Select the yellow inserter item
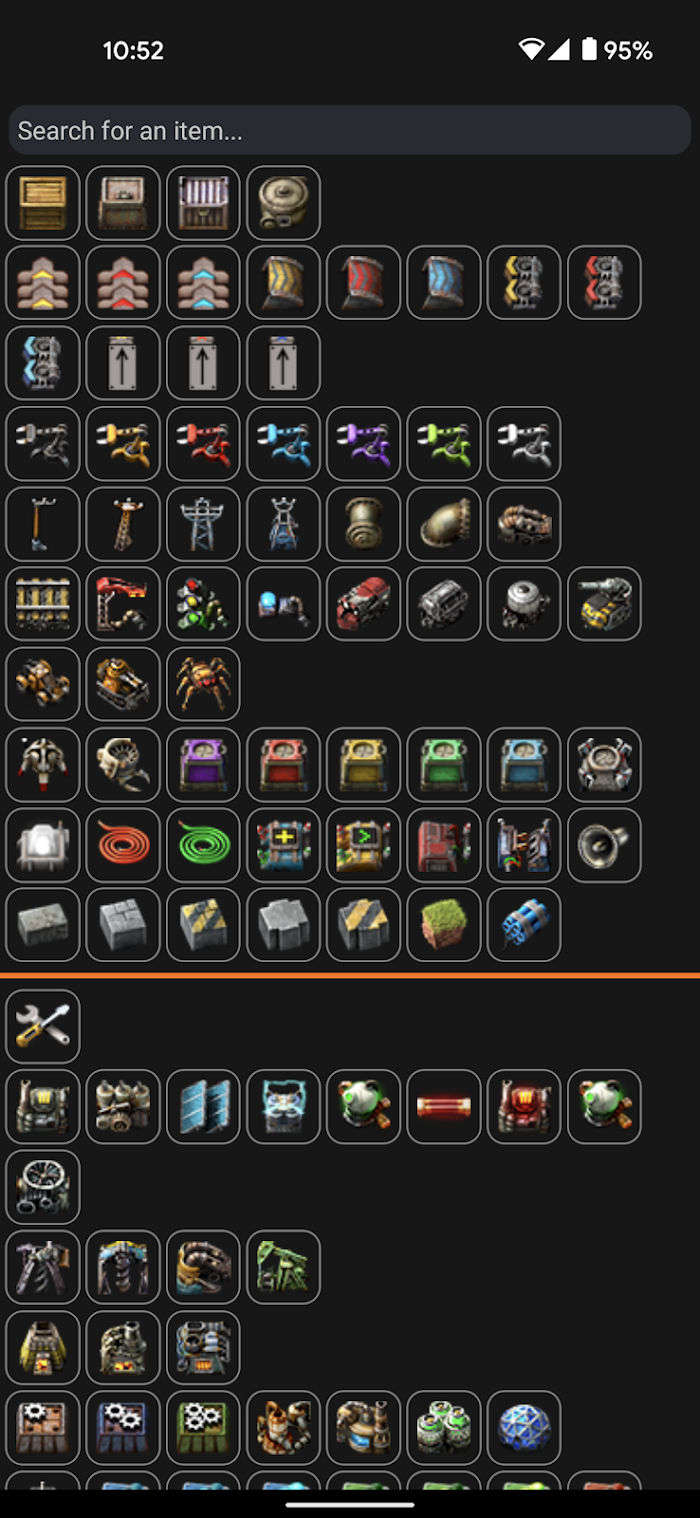The height and width of the screenshot is (1518, 700). tap(123, 444)
